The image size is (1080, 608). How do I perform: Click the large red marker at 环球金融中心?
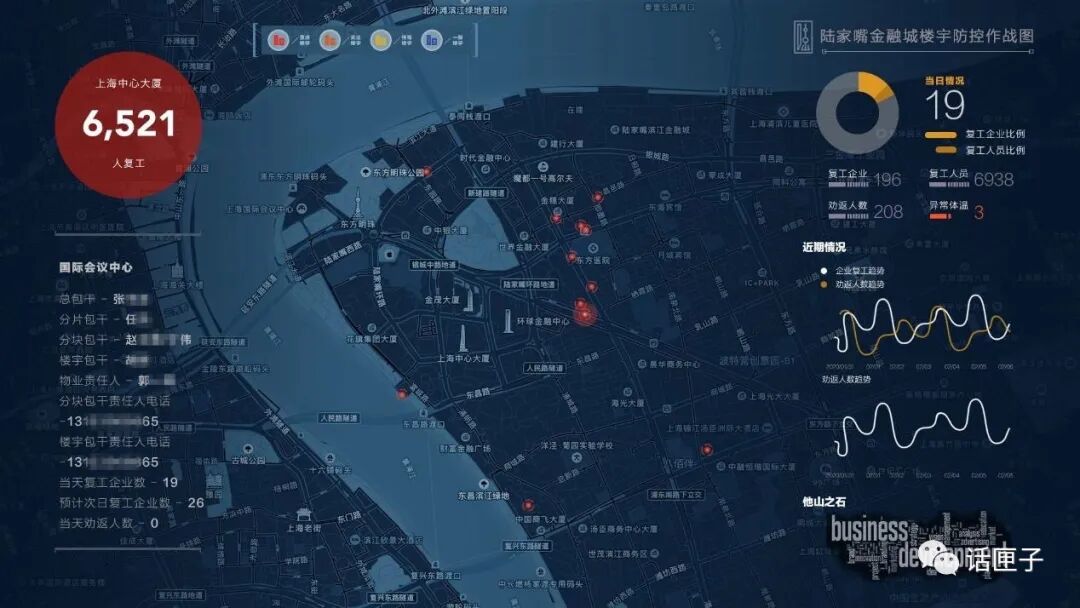[585, 313]
